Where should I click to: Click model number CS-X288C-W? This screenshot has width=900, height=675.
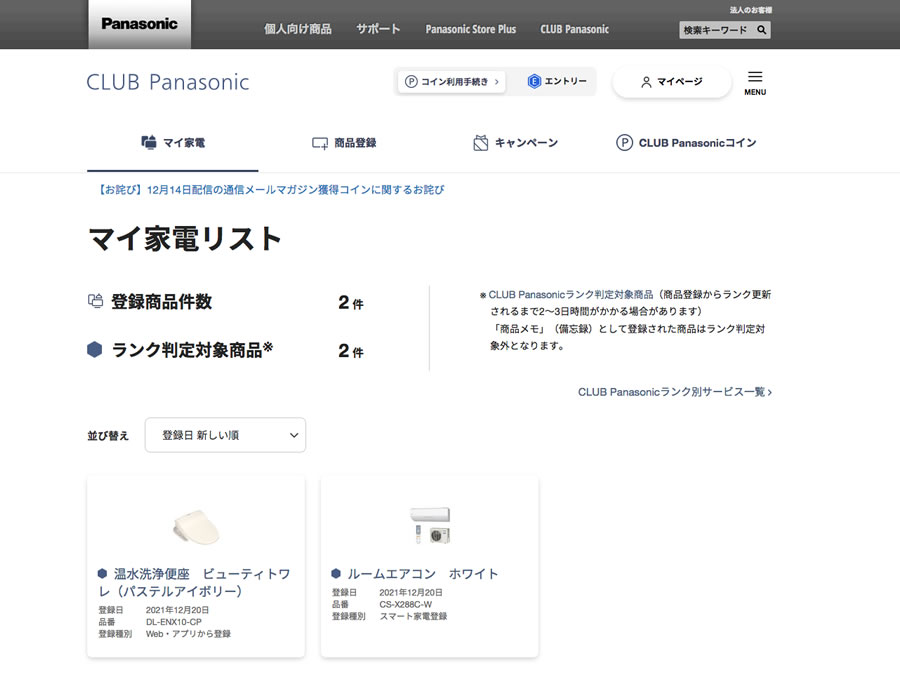[x=406, y=604]
